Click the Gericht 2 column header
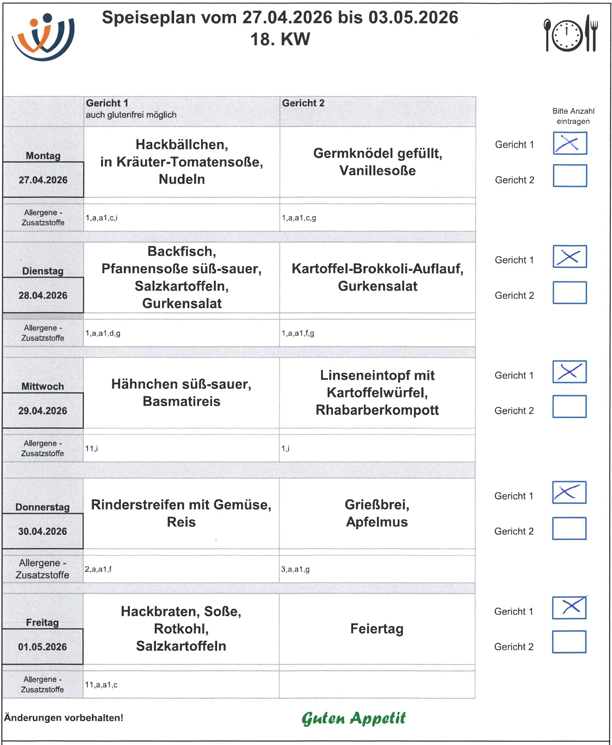The width and height of the screenshot is (612, 745). point(303,103)
